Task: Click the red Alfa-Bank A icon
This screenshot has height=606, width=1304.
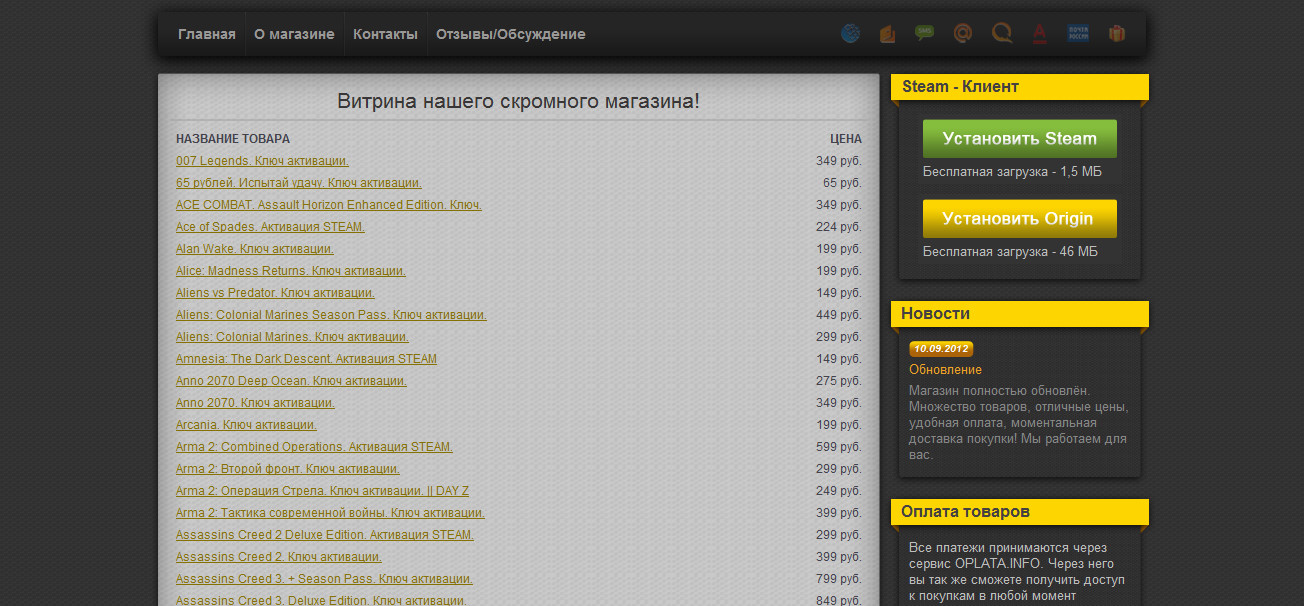Action: coord(1040,34)
